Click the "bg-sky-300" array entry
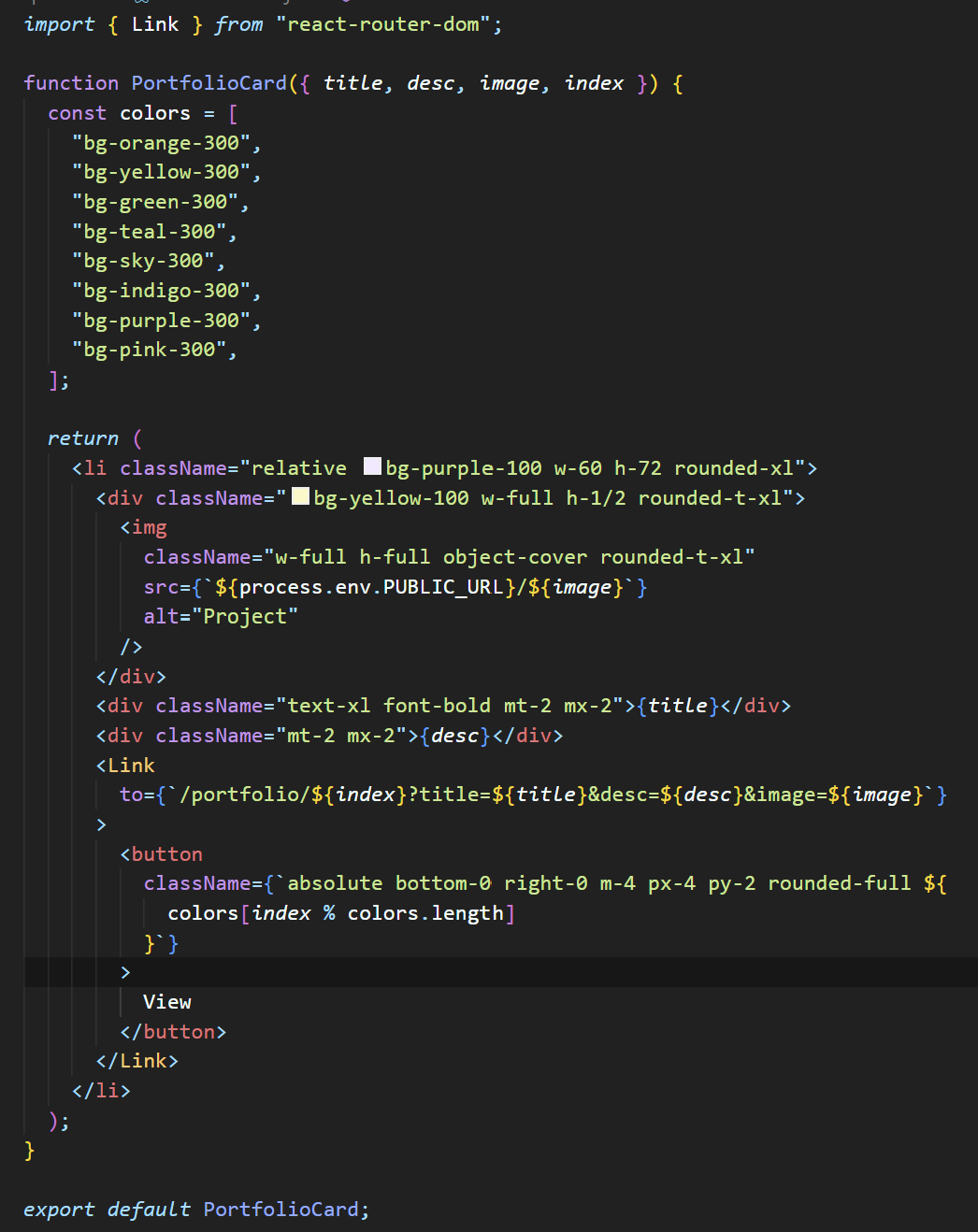The image size is (978, 1232). 144,261
